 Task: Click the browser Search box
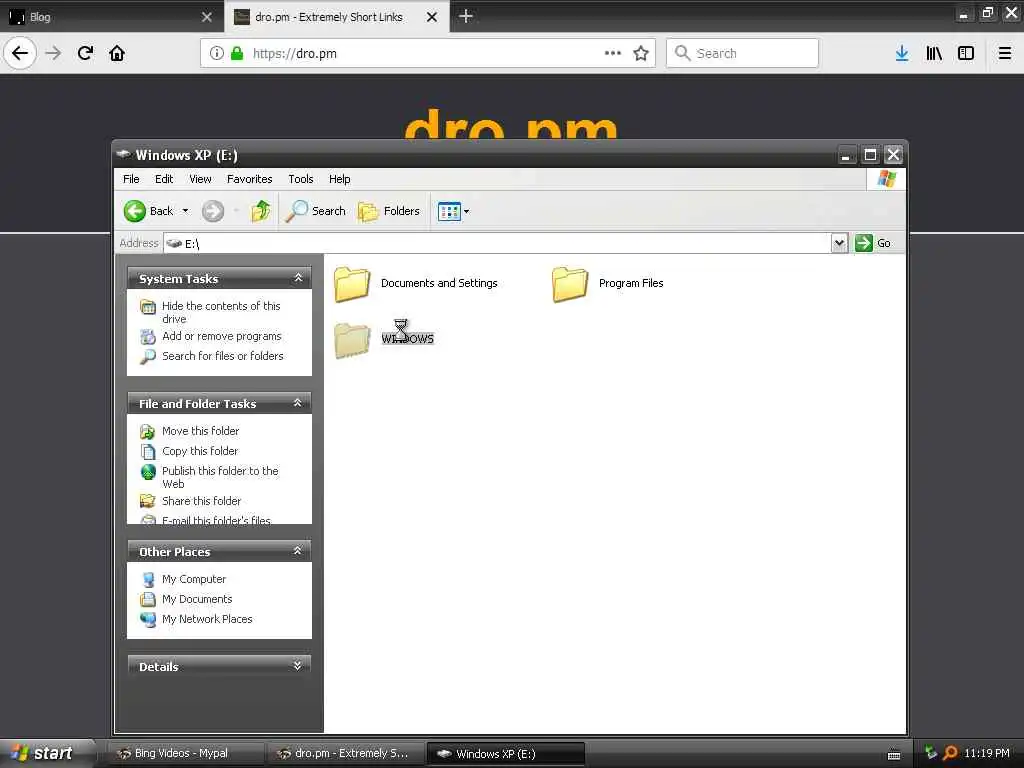click(x=742, y=53)
